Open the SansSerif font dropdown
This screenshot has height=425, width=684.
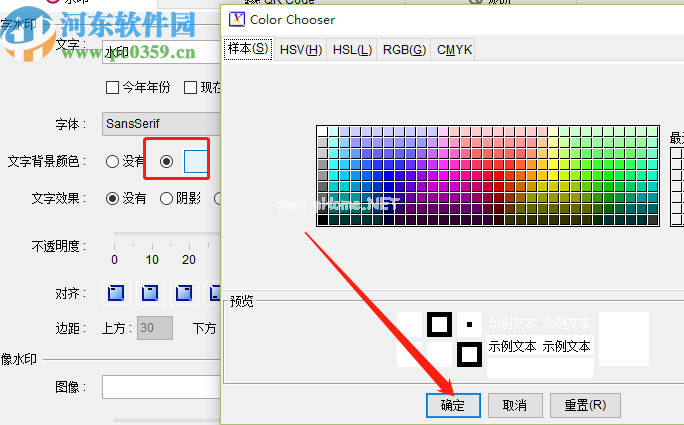pyautogui.click(x=160, y=124)
